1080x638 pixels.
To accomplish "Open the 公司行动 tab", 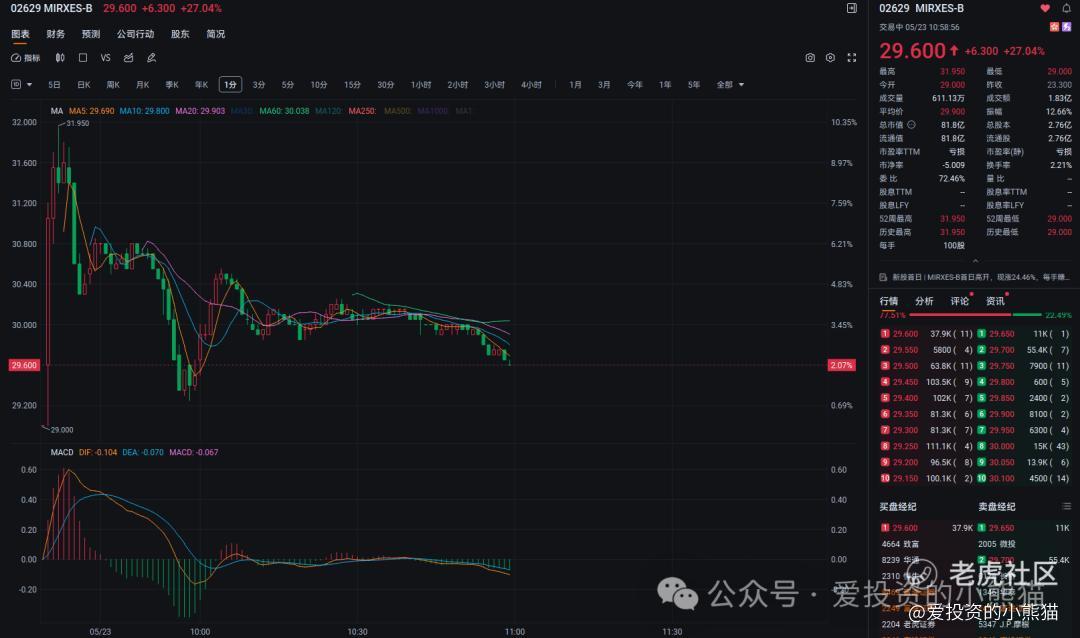I will [136, 34].
